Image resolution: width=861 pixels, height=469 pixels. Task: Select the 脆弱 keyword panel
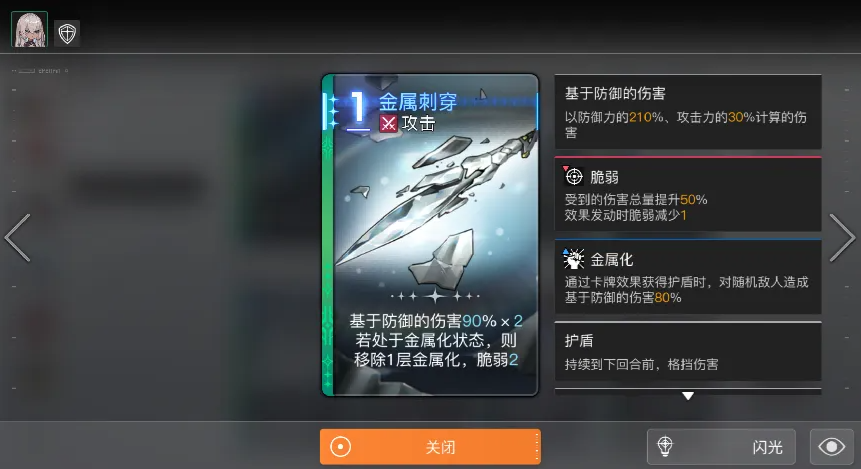688,194
